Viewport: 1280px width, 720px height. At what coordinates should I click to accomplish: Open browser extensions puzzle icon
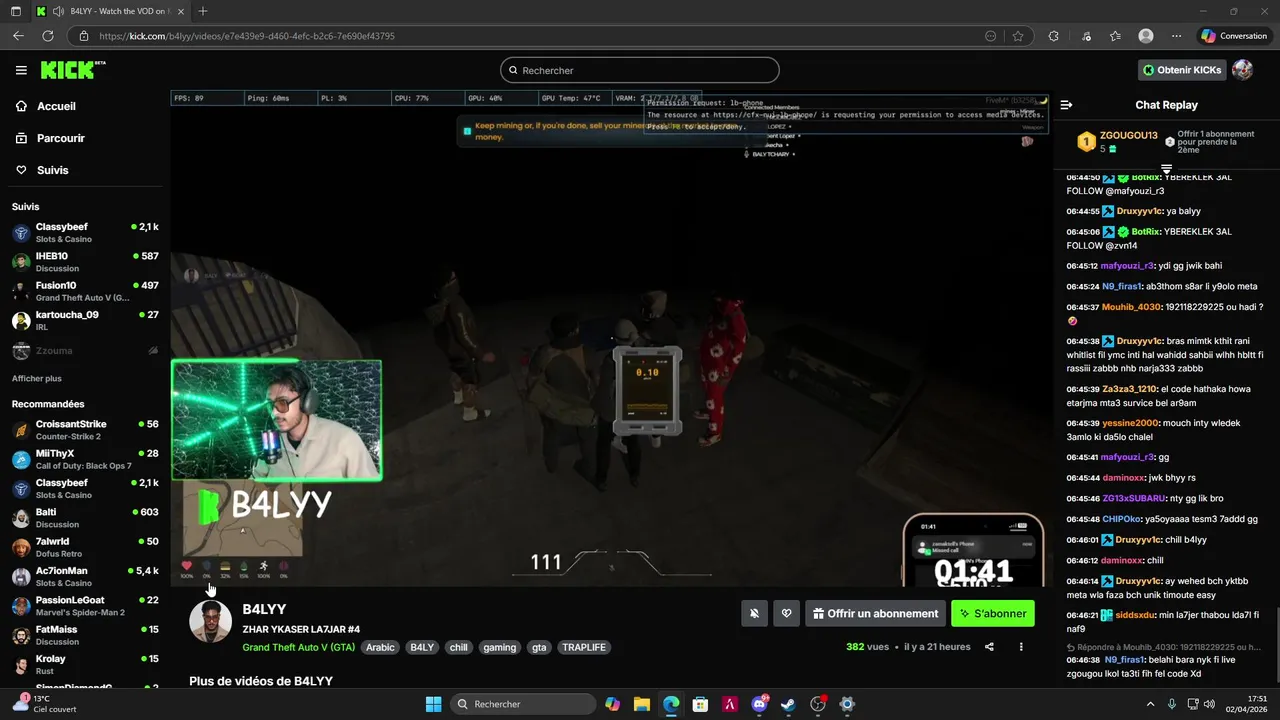click(1053, 36)
